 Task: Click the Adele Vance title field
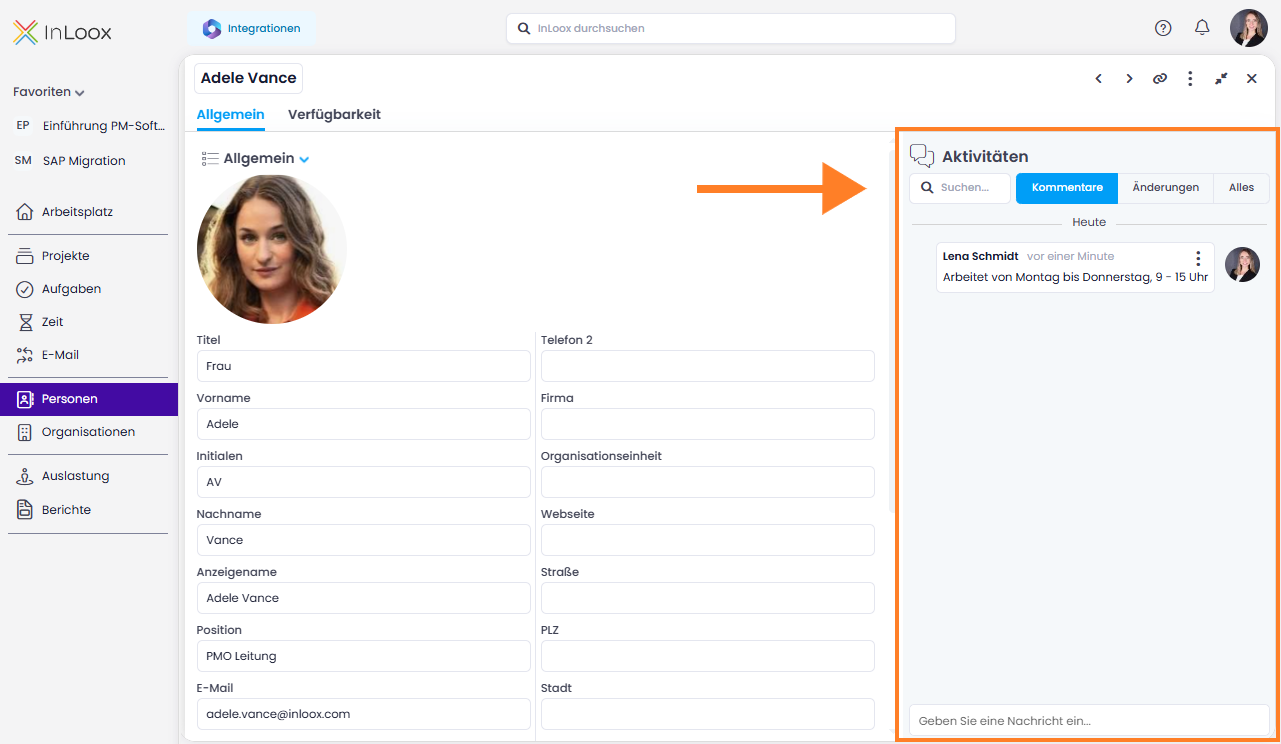tap(248, 78)
